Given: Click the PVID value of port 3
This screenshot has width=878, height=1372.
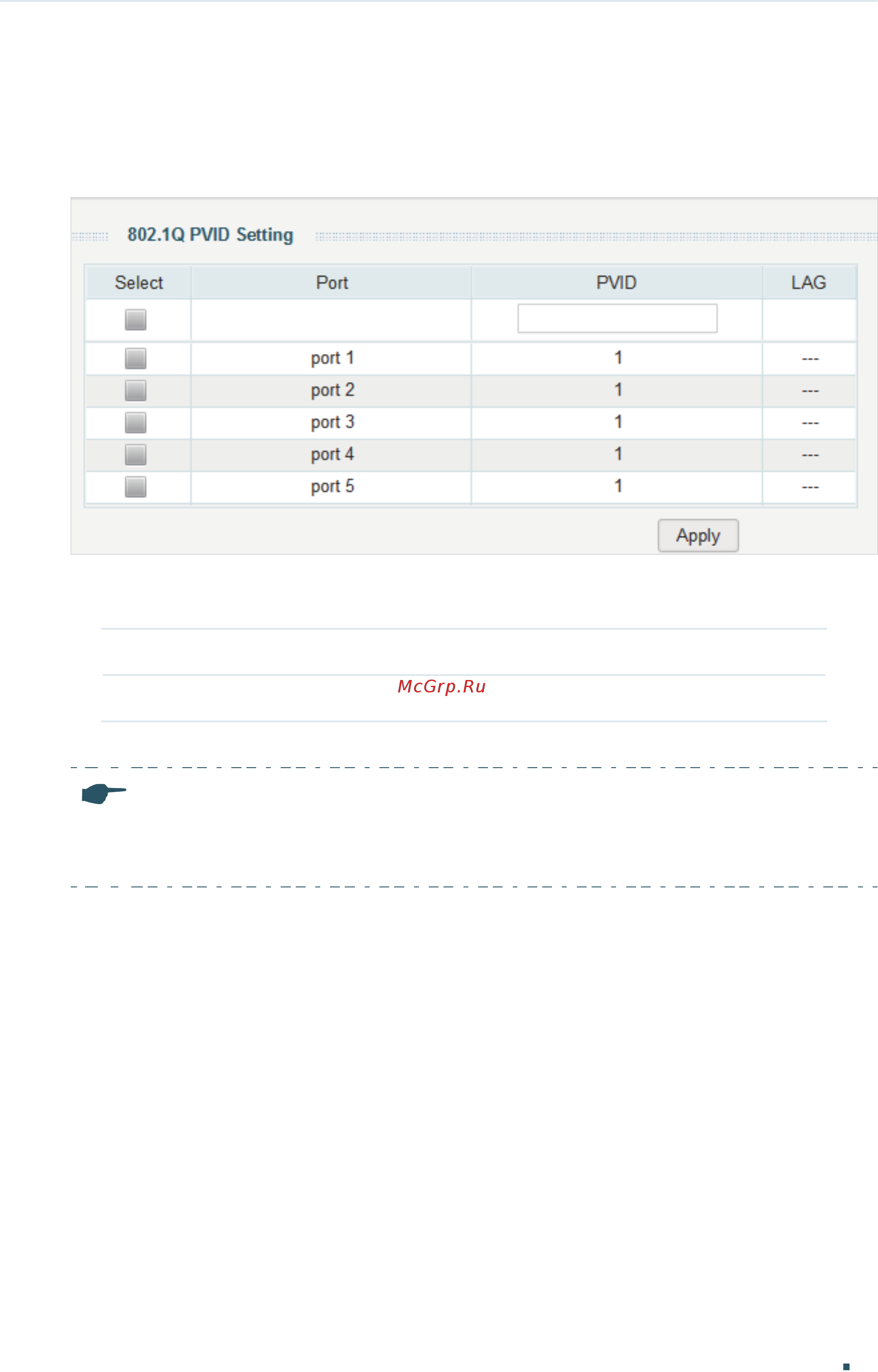Looking at the screenshot, I should (x=617, y=422).
